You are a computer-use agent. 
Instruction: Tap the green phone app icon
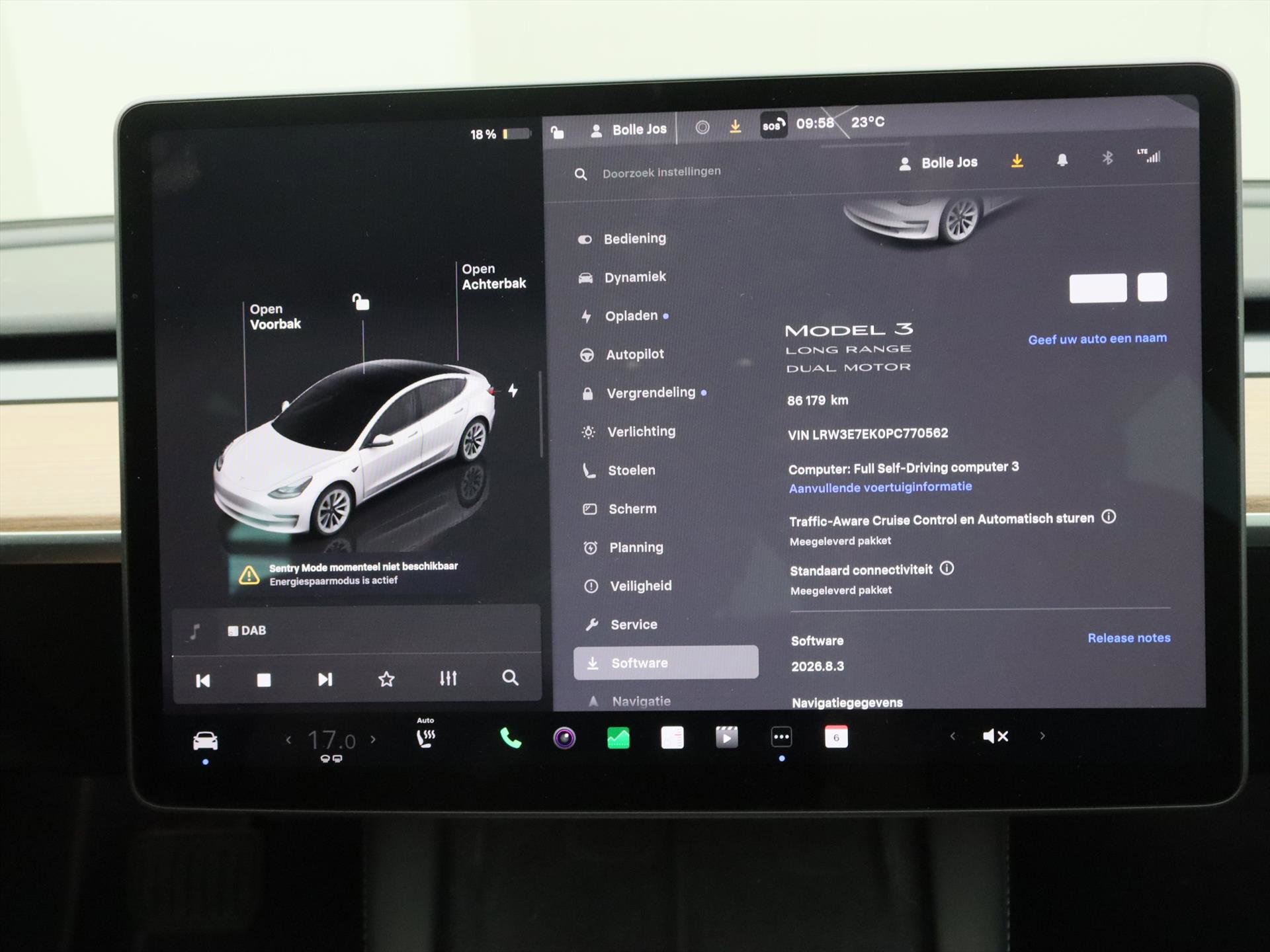(x=510, y=738)
